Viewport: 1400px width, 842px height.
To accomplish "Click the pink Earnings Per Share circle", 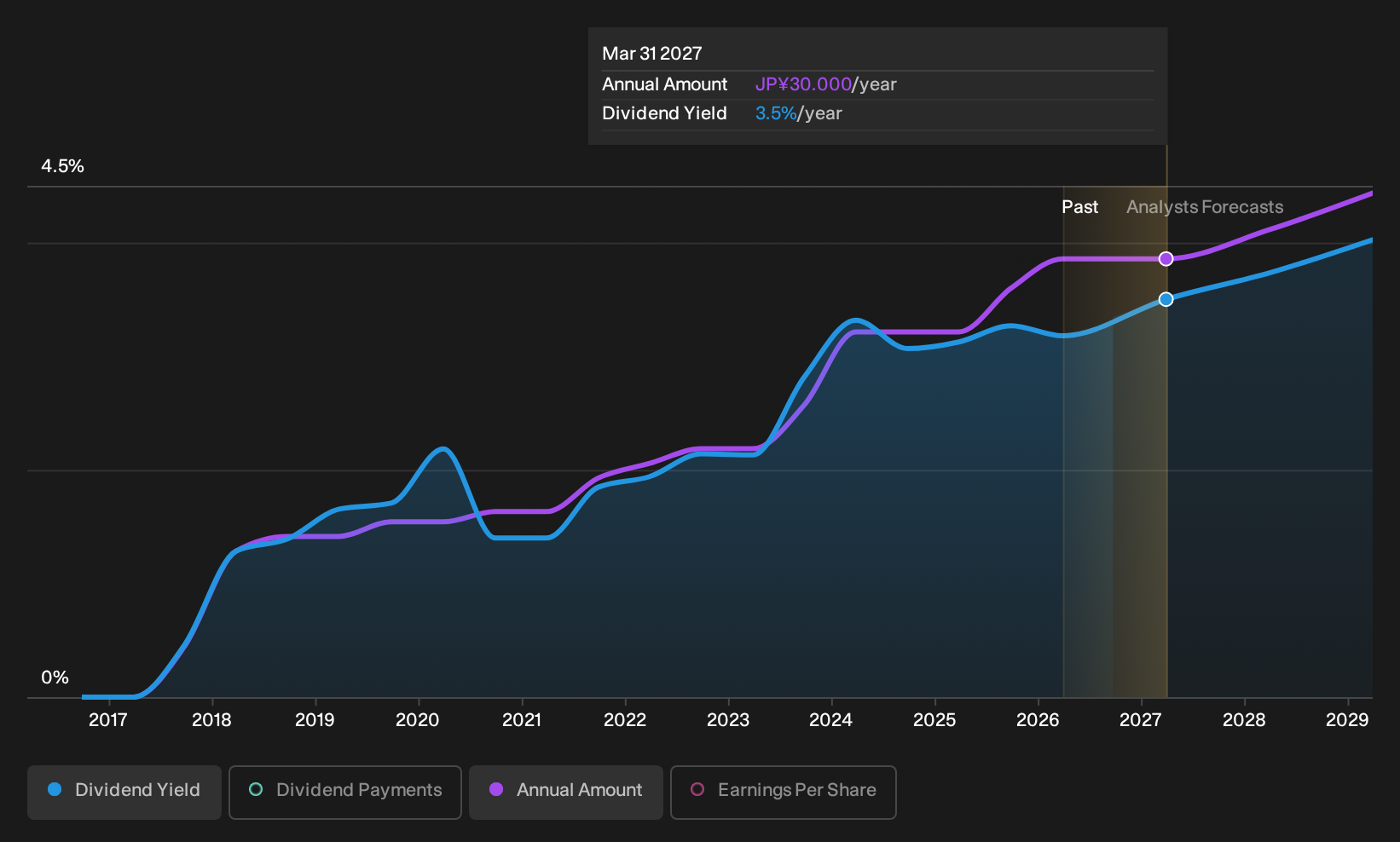I will tap(697, 789).
